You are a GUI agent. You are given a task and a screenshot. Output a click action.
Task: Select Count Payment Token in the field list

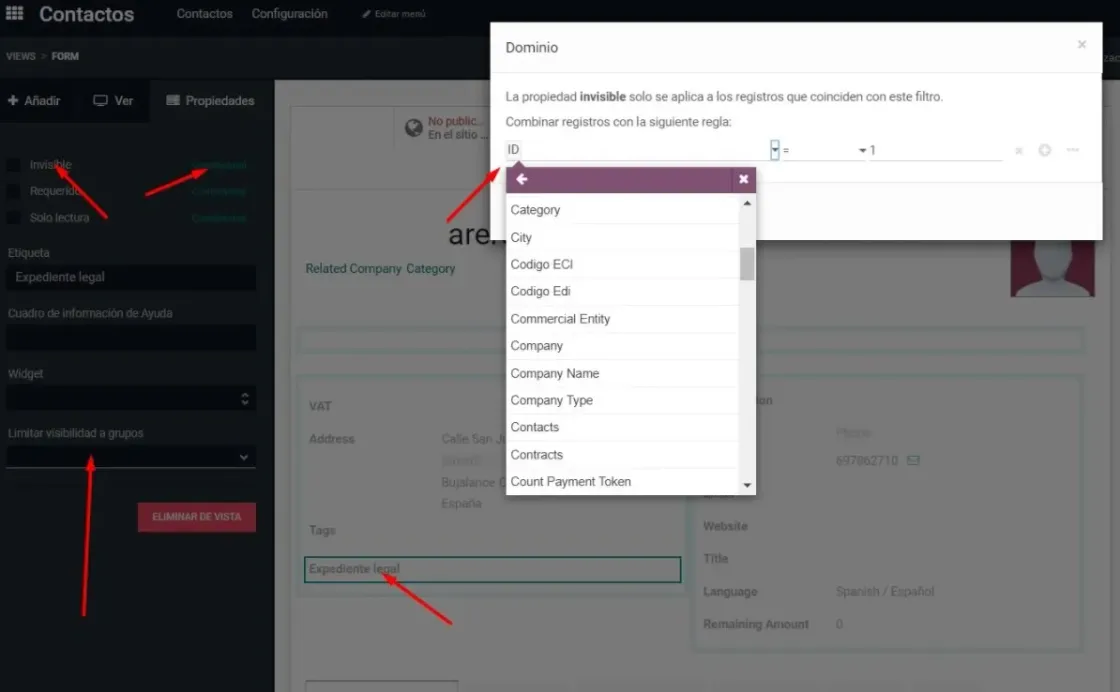622,481
